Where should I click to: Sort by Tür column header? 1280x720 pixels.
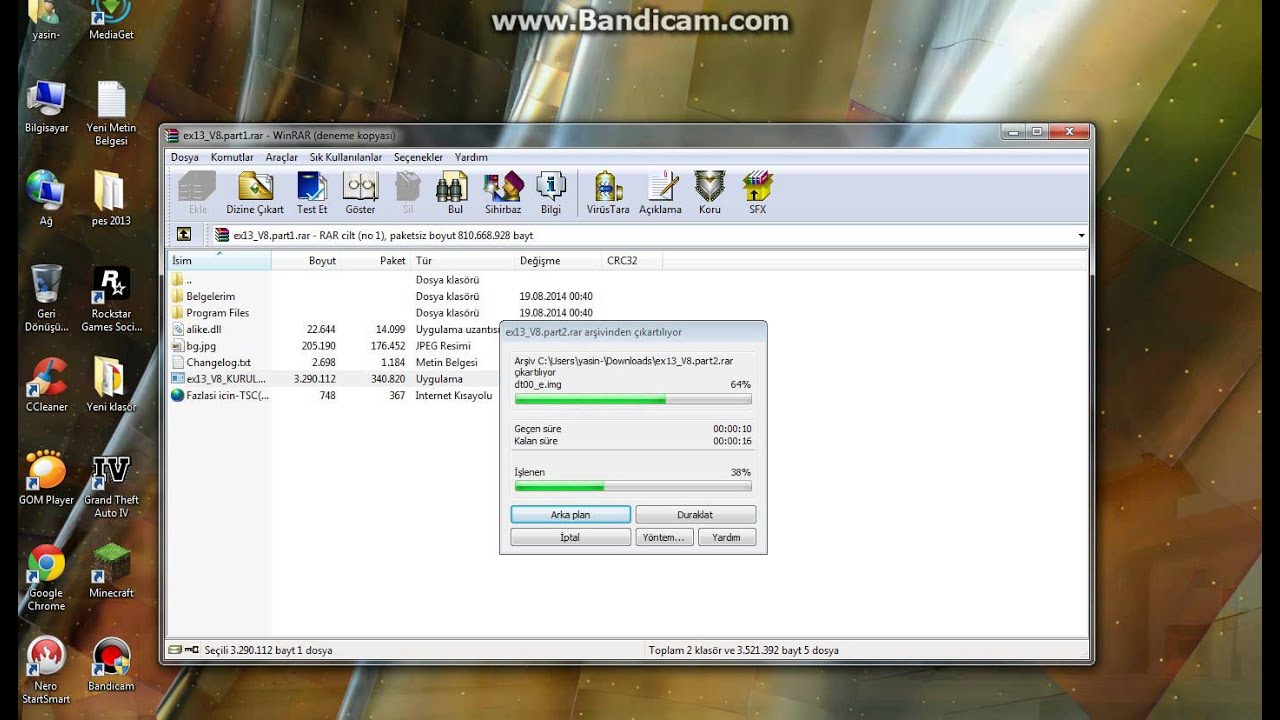click(462, 260)
